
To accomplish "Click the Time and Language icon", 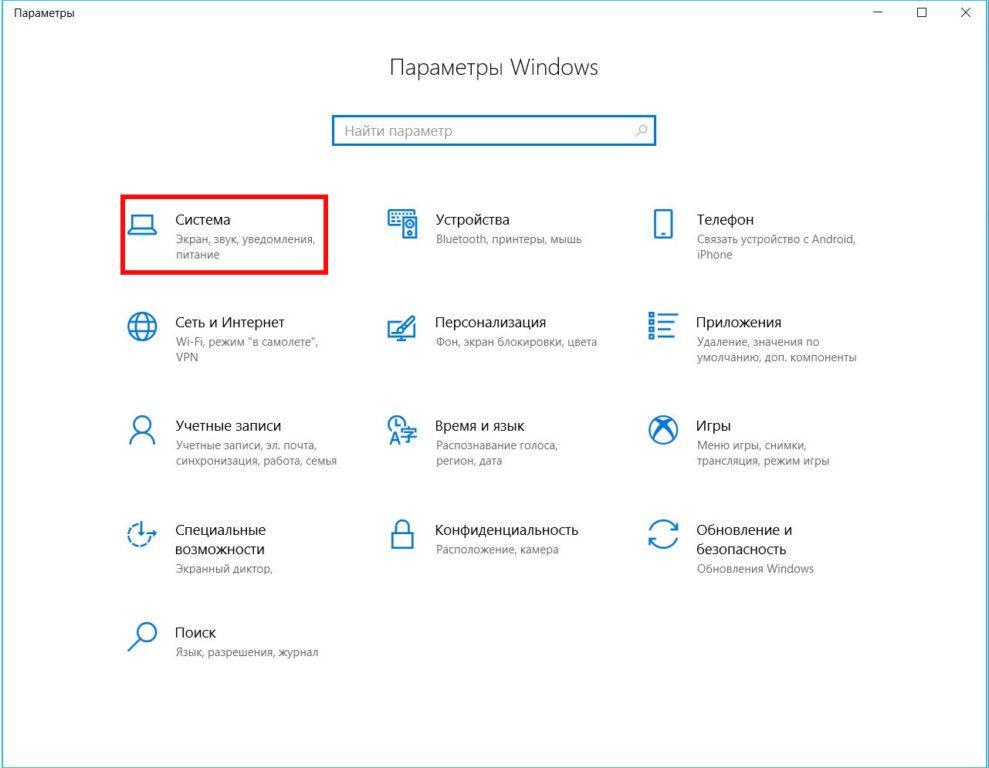I will point(402,431).
